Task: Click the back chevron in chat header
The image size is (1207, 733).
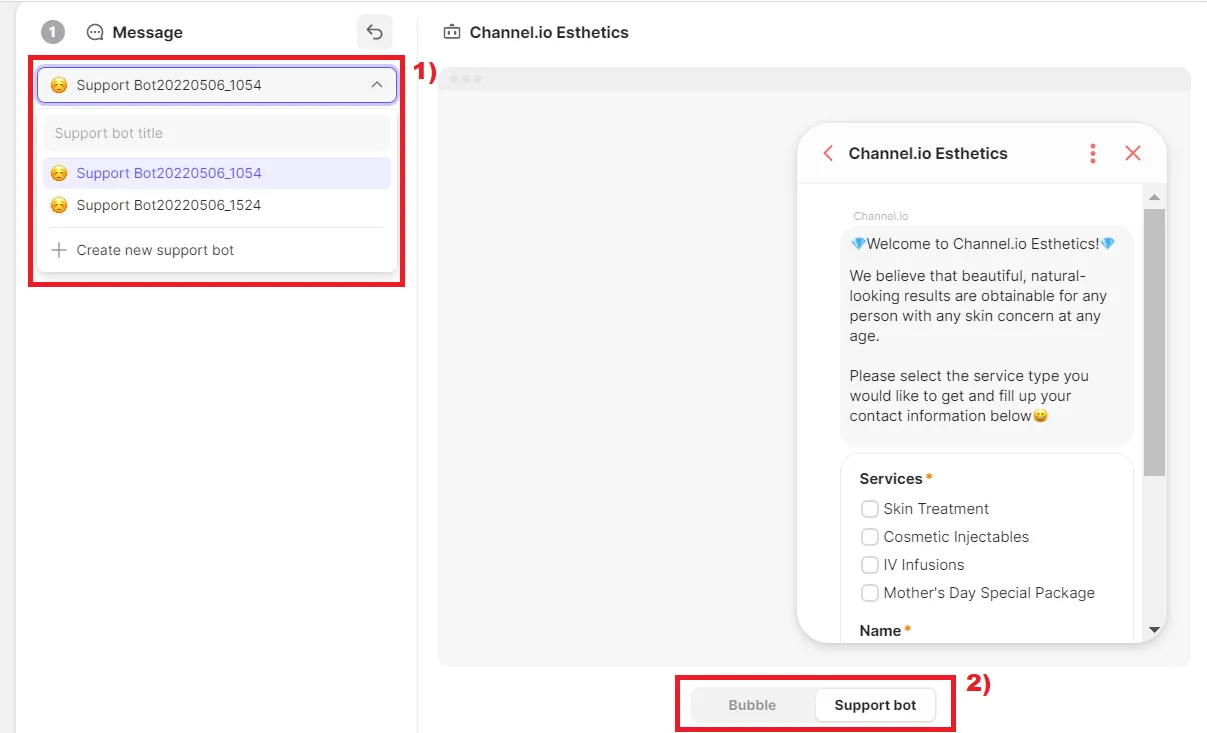Action: 828,153
